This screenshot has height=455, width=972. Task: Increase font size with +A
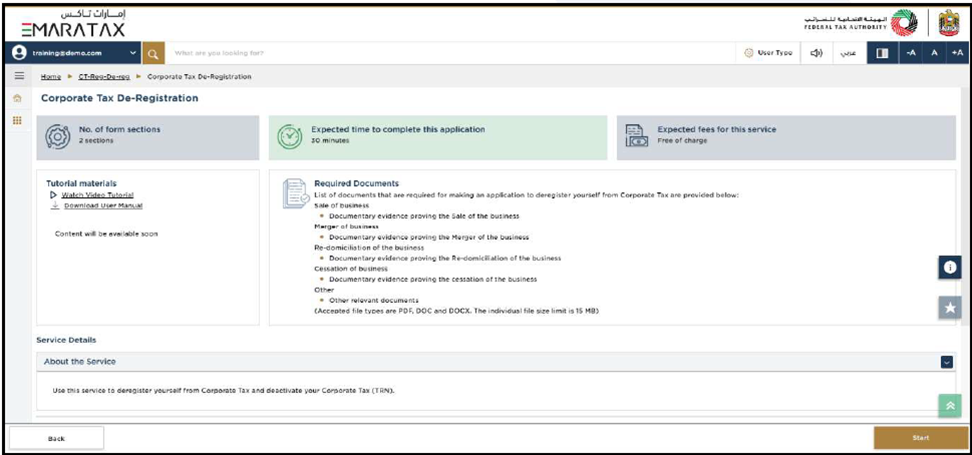point(957,53)
